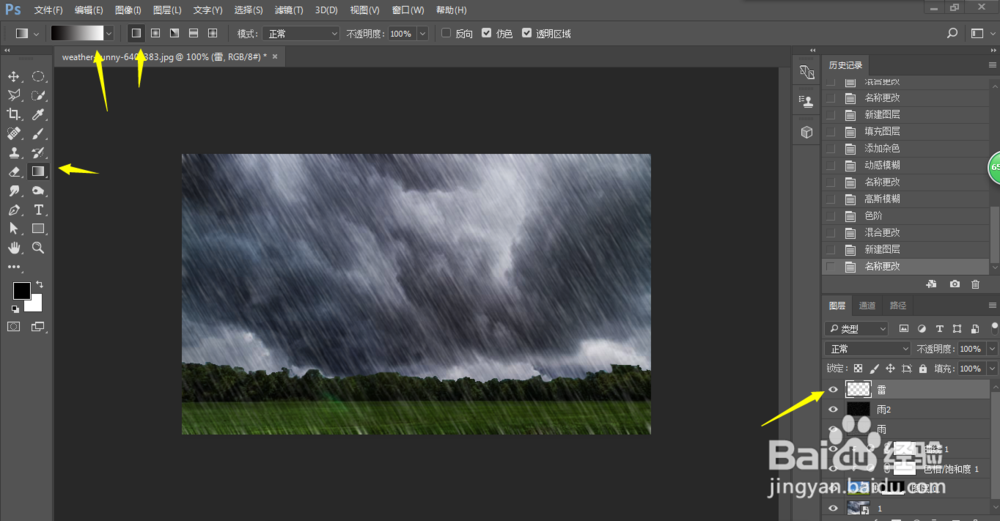Select the Move tool

(13, 77)
